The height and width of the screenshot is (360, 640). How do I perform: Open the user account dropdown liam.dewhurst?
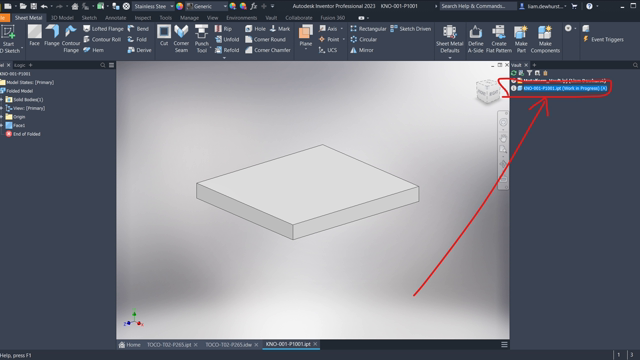(544, 6)
